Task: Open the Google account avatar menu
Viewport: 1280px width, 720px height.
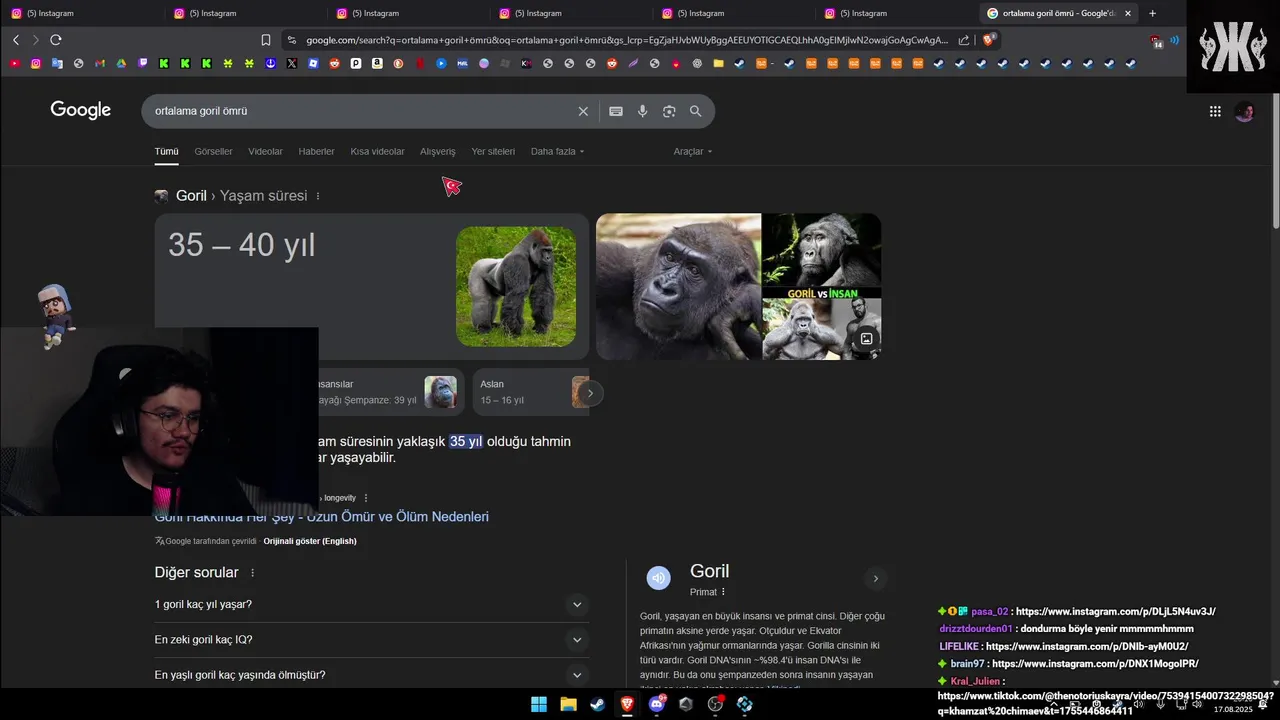Action: click(x=1245, y=111)
